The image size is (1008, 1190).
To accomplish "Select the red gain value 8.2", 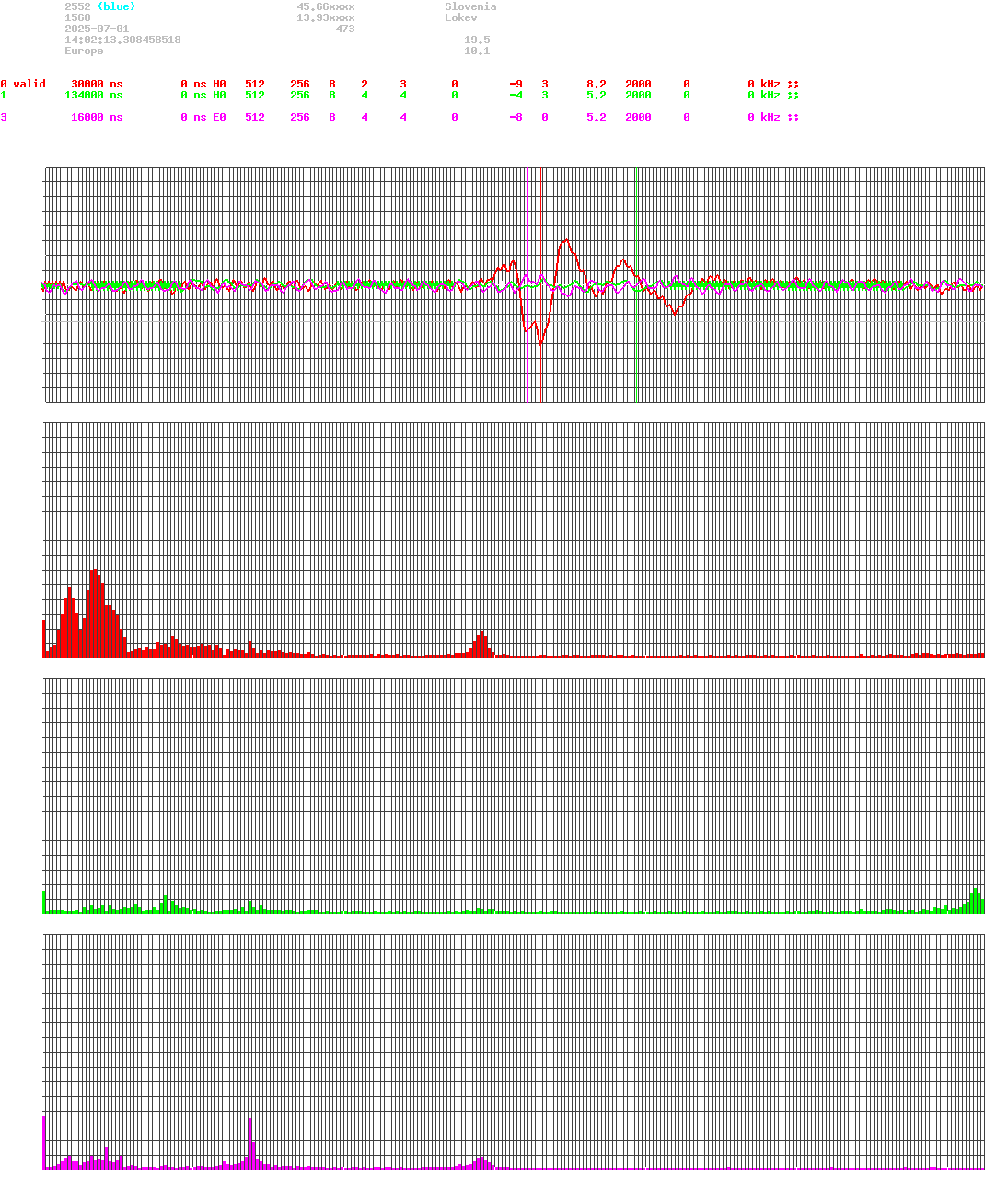I will pos(597,84).
